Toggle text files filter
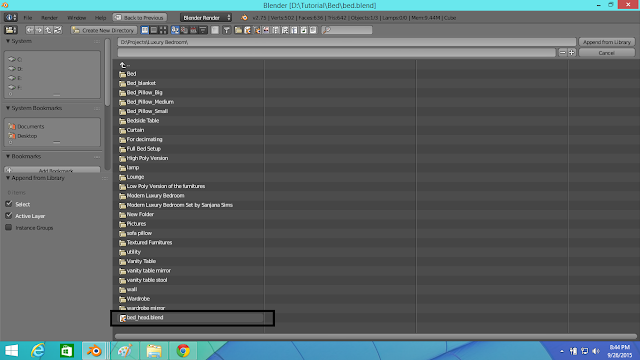 pos(313,30)
